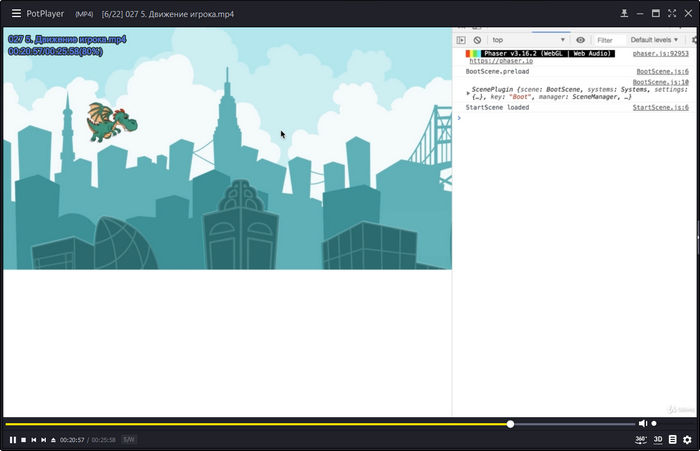This screenshot has height=451, width=700.
Task: Mute the audio via speaker icon
Action: (x=643, y=424)
